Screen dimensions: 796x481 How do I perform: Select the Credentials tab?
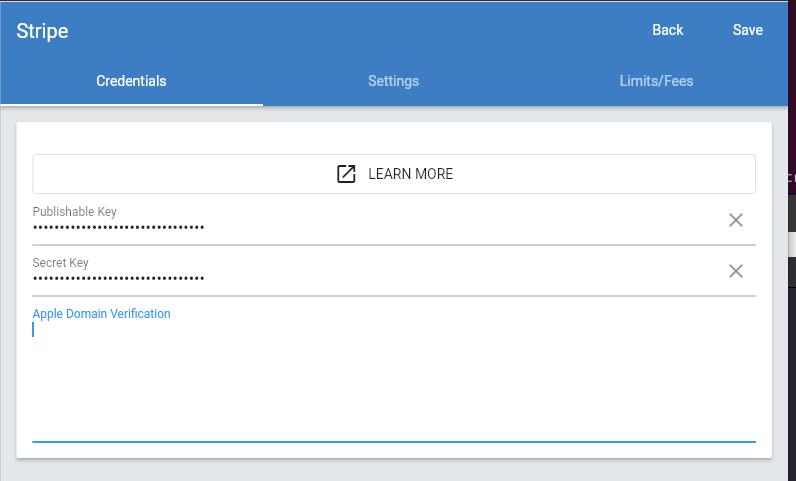pos(131,81)
